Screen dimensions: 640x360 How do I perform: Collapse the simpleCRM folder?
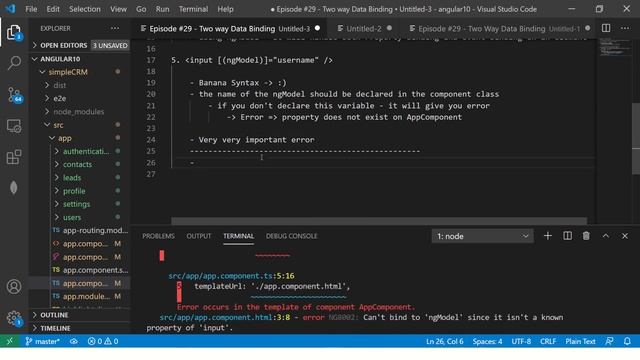coord(80,72)
